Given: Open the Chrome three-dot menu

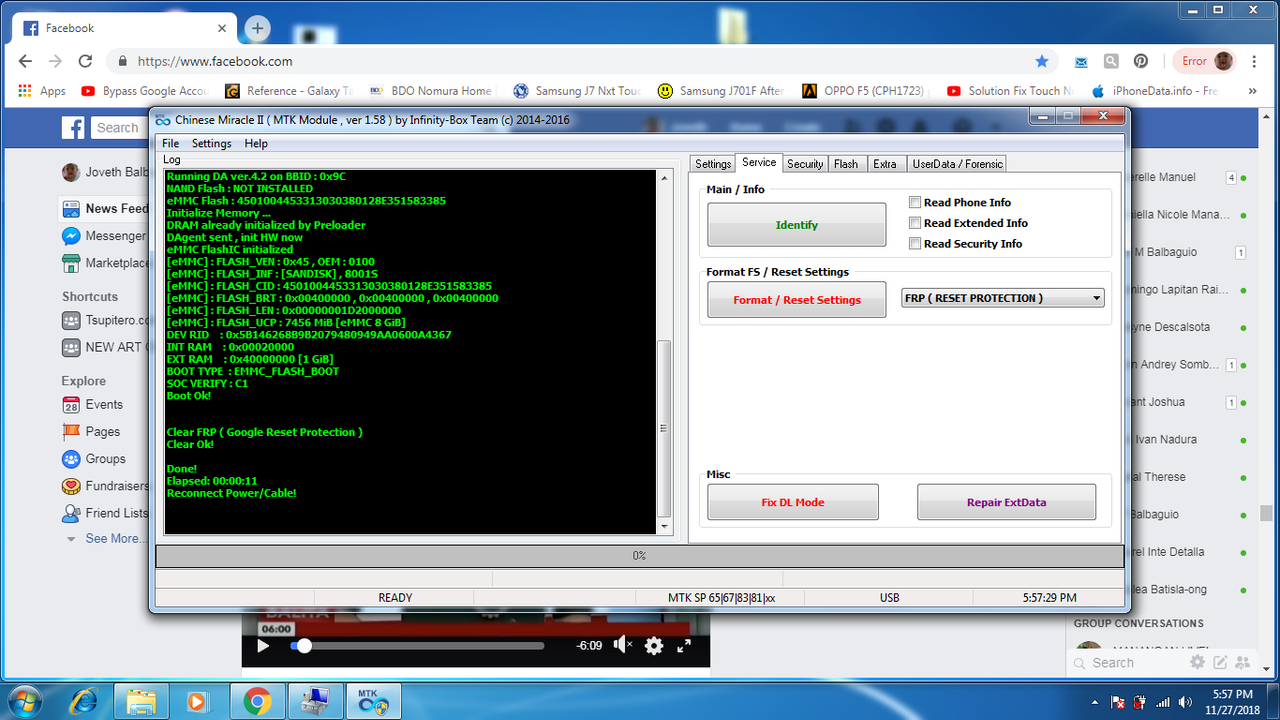Looking at the screenshot, I should point(1256,61).
